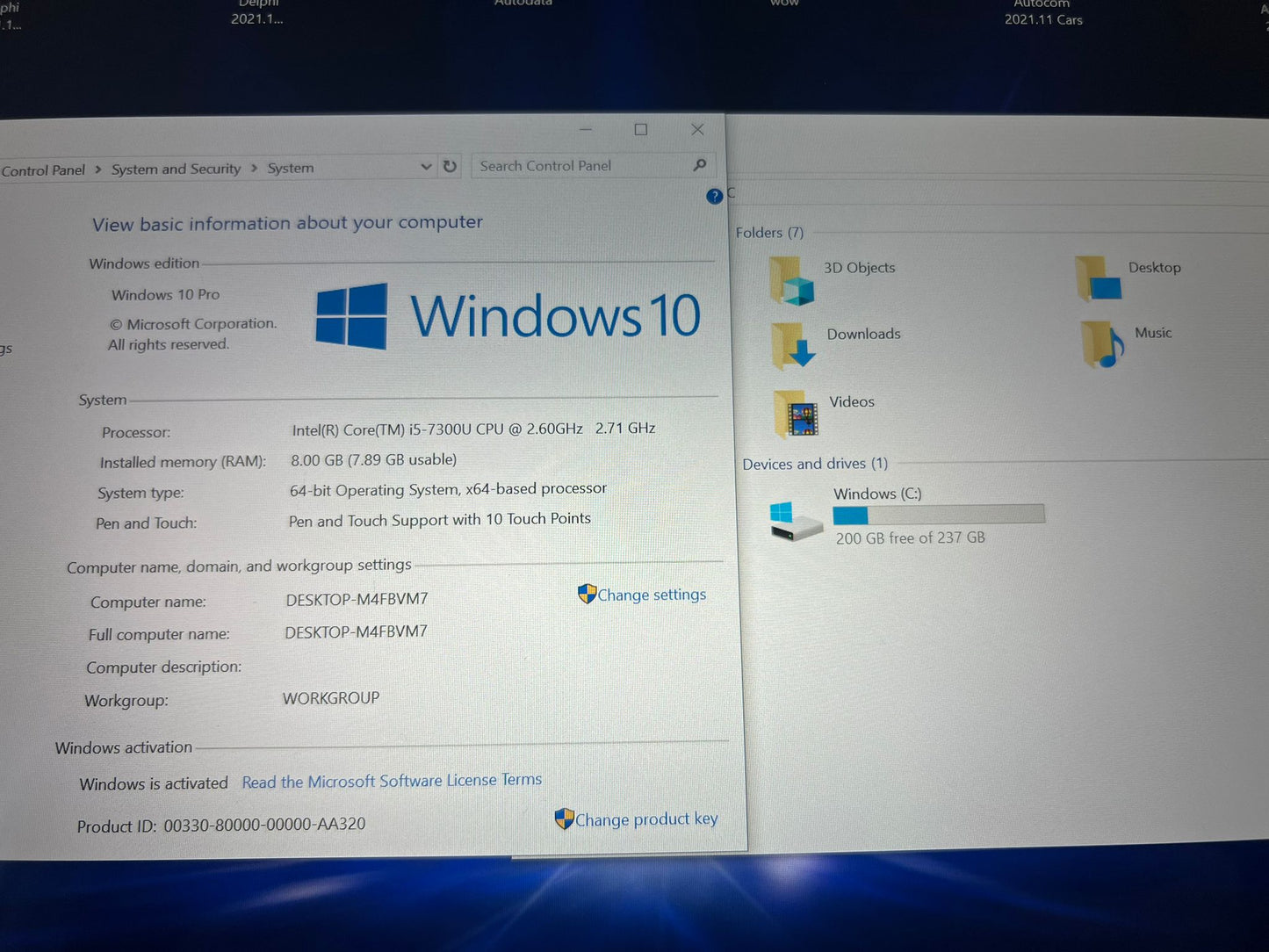Viewport: 1269px width, 952px height.
Task: Select the Desktop folder icon
Action: 1097,279
